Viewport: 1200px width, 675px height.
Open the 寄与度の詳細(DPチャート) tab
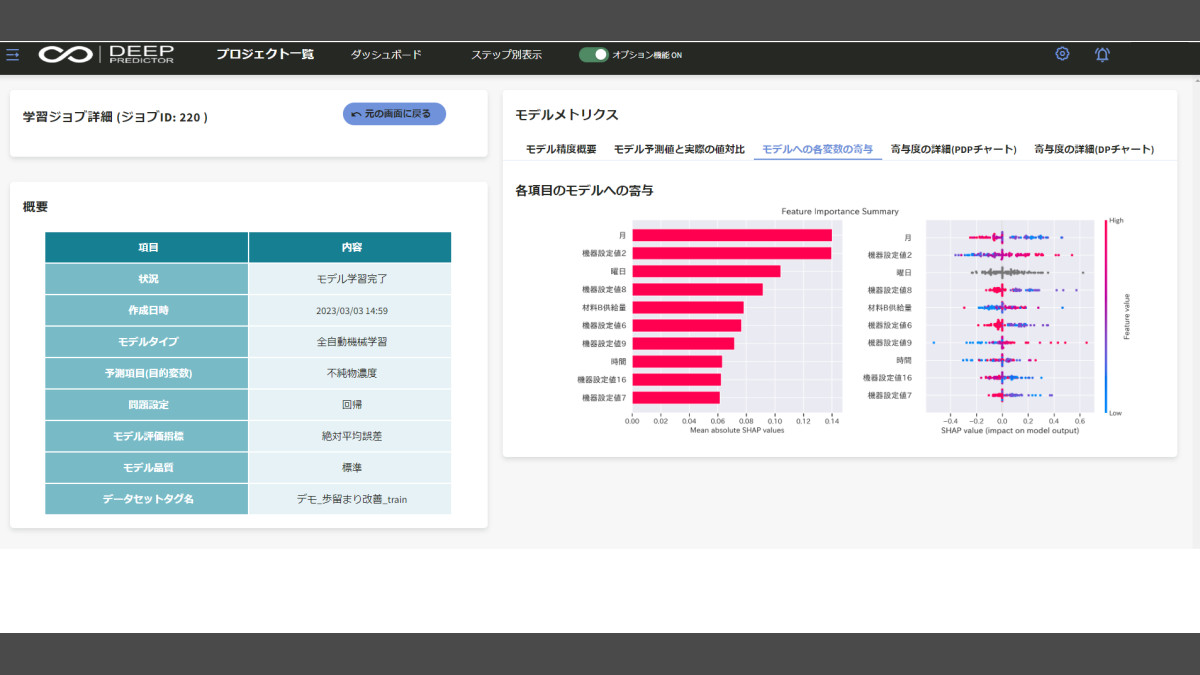(x=1093, y=149)
